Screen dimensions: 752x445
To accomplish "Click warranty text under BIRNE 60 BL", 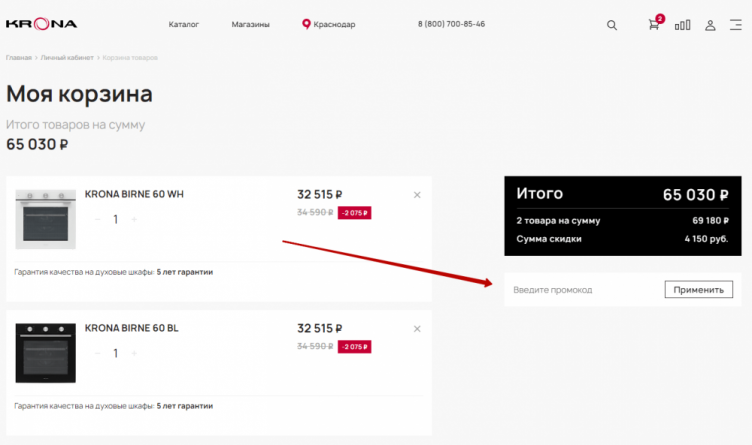I will [x=114, y=406].
